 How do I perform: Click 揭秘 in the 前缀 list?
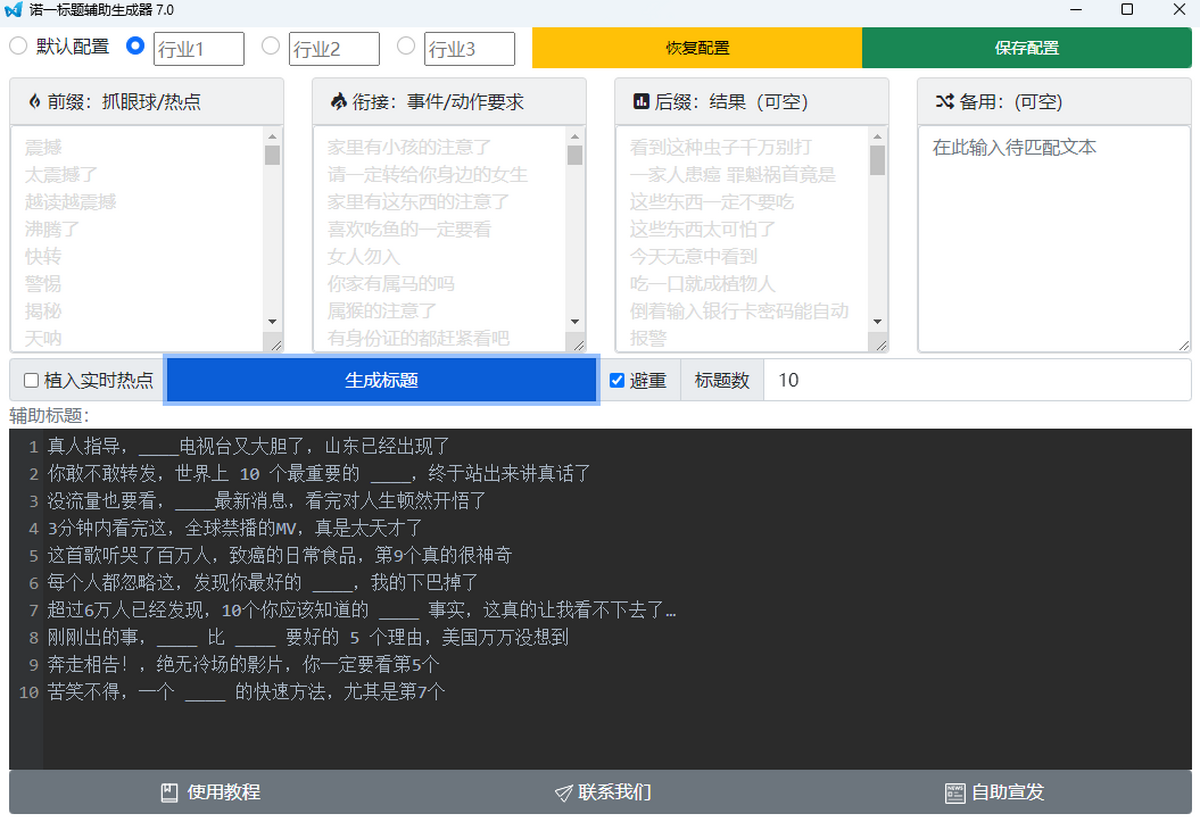point(43,311)
